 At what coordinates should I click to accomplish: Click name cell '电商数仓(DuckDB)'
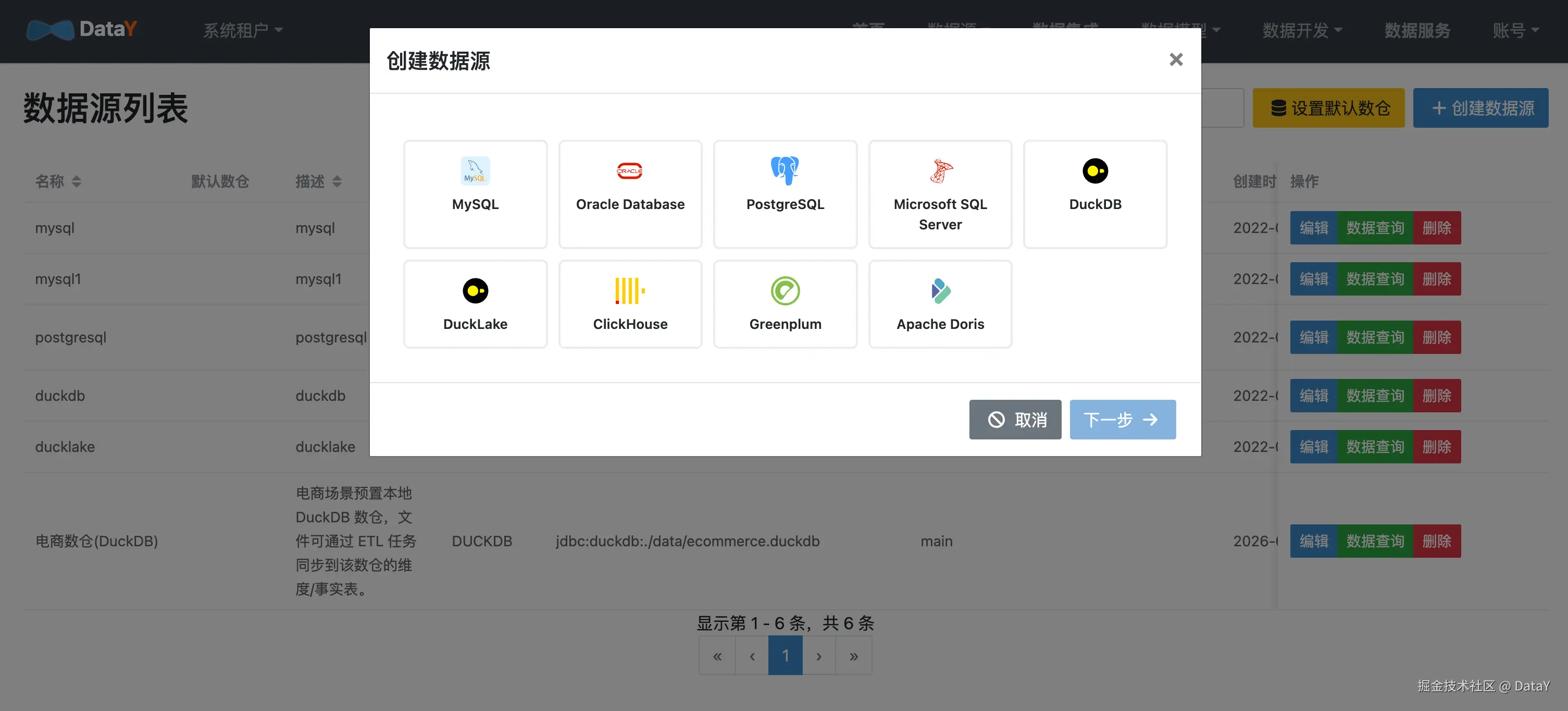pyautogui.click(x=96, y=541)
